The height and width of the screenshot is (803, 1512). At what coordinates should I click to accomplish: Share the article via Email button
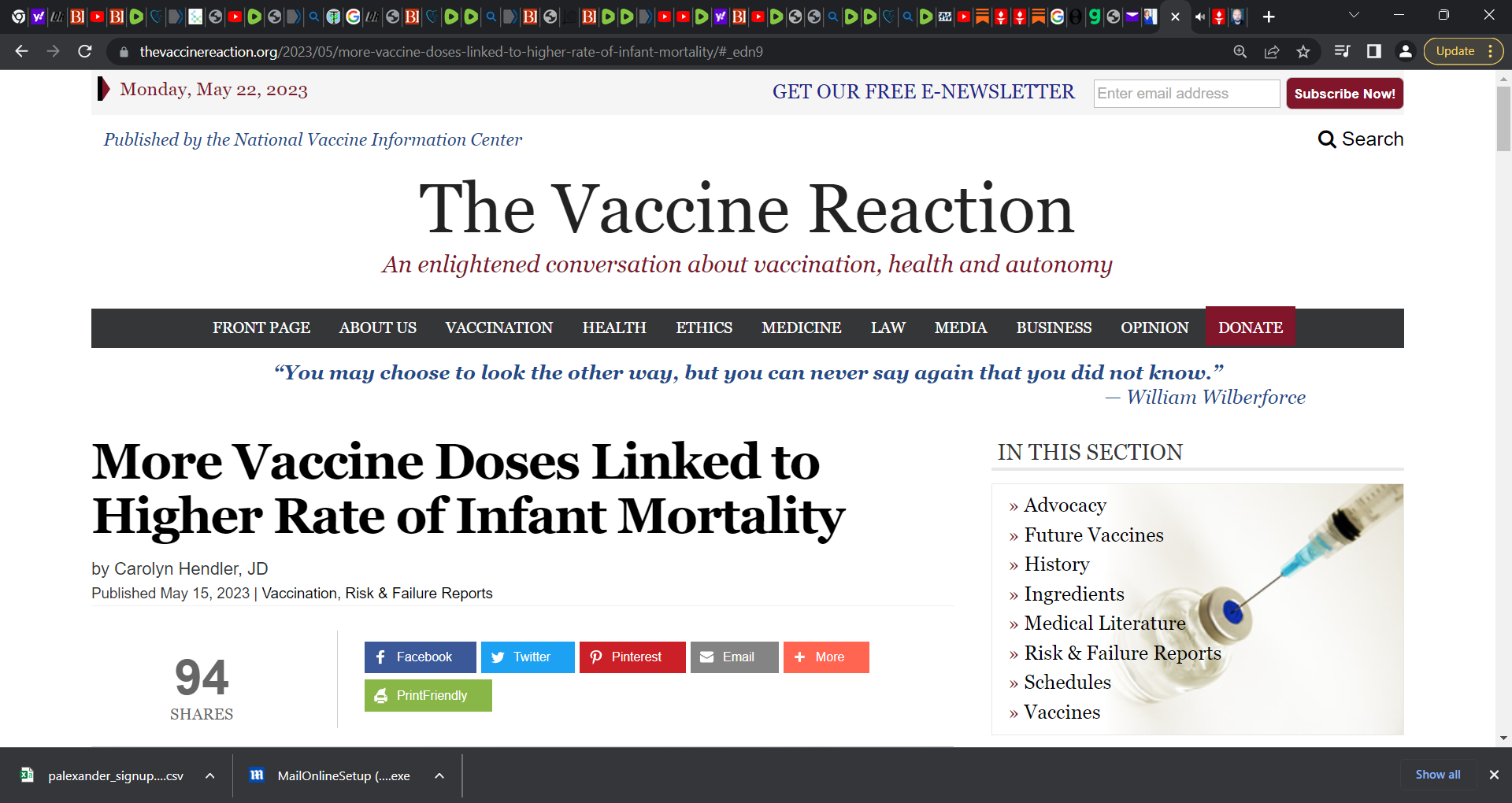click(x=735, y=657)
